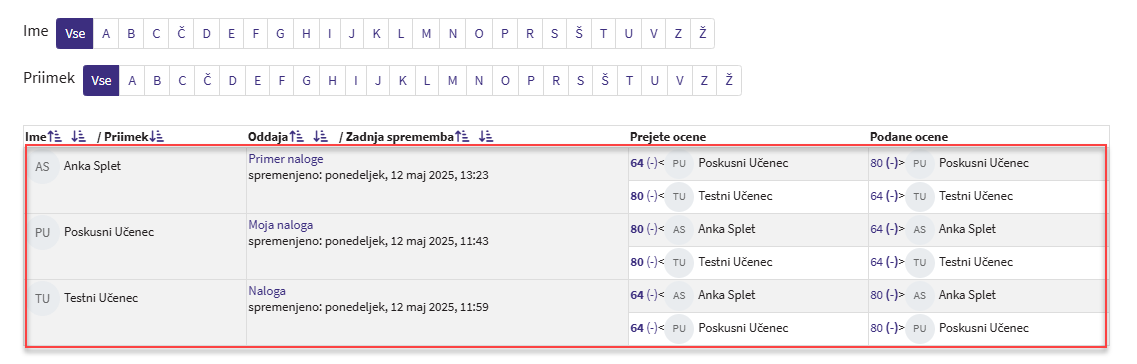
Task: Open grade 80 Testni Učenec gave Poskusni Učenec
Action: (x=884, y=328)
